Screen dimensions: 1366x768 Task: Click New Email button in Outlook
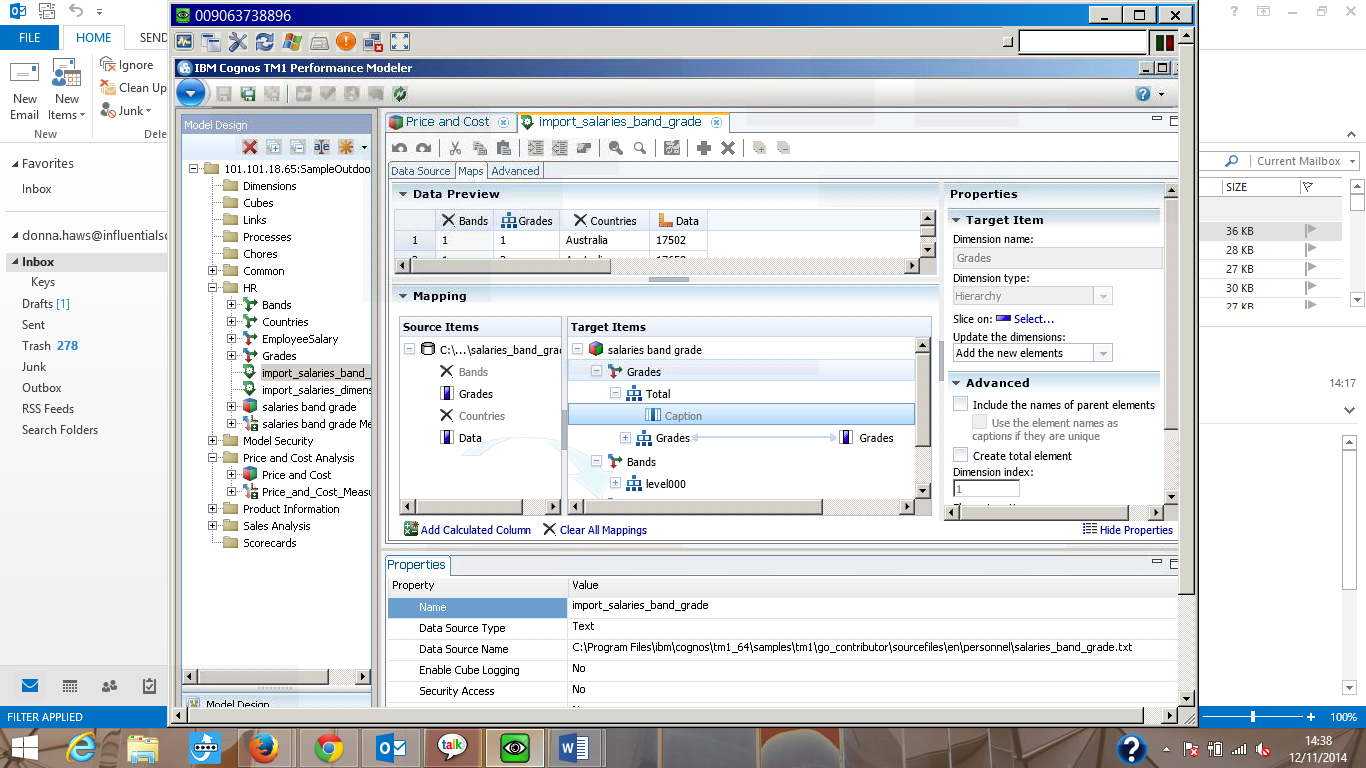click(25, 91)
